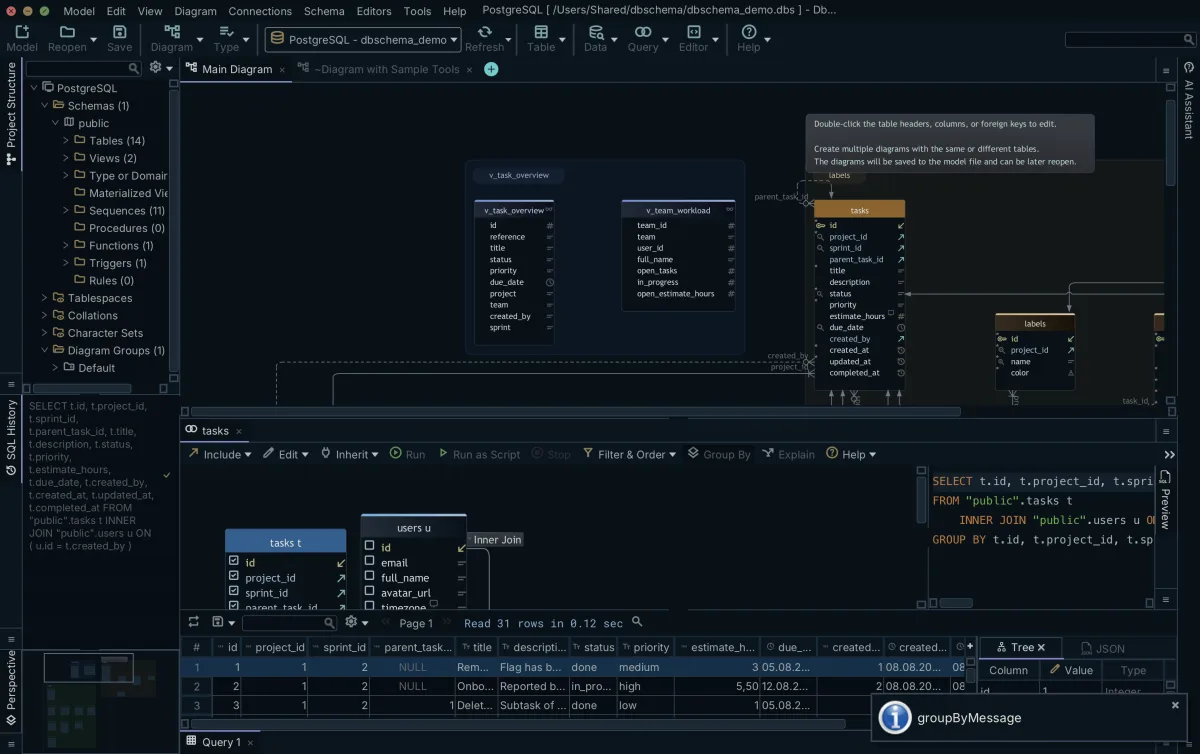The width and height of the screenshot is (1200, 754).
Task: Click the hamburger menu icon at diagram top right
Action: click(1165, 70)
